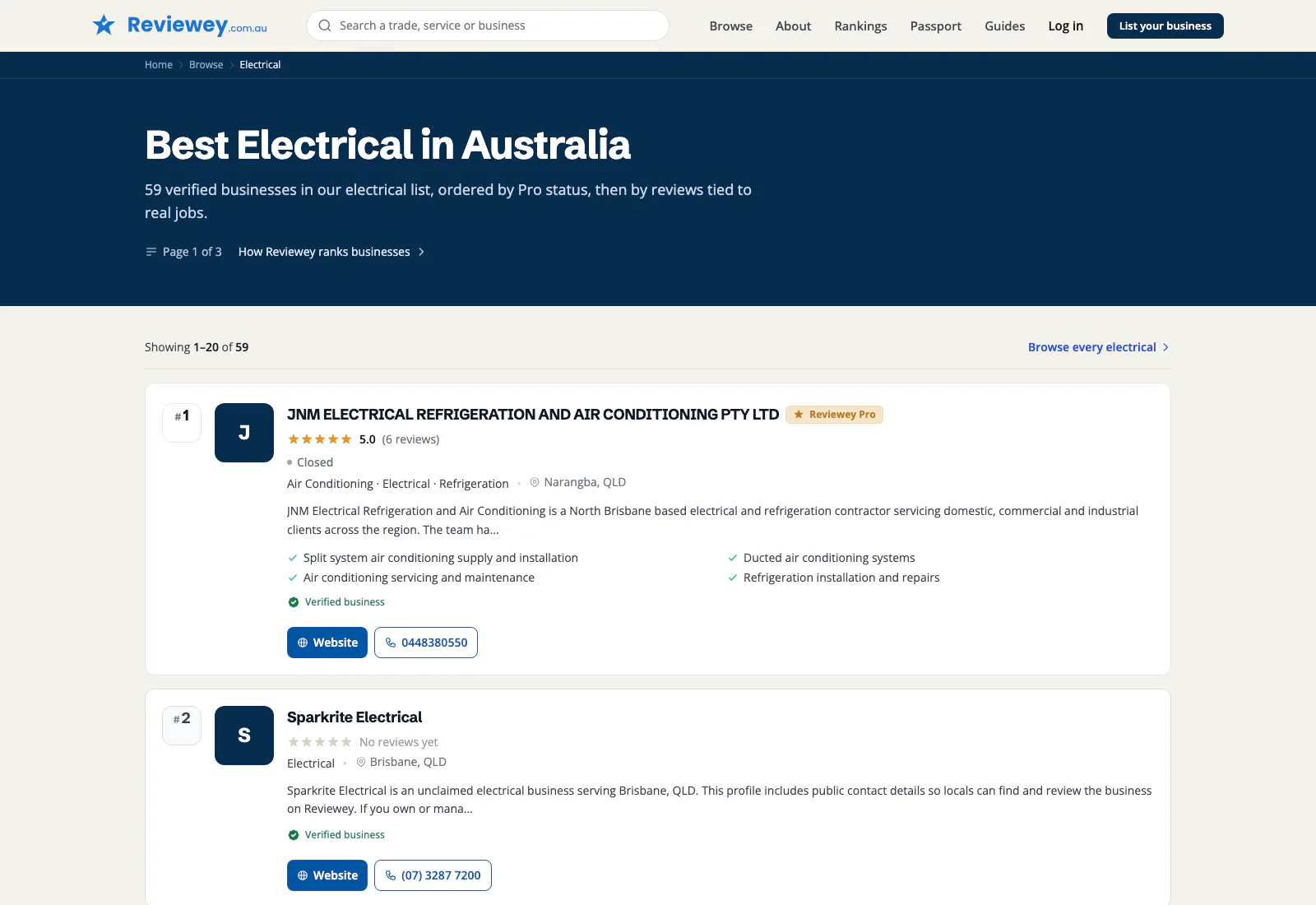This screenshot has width=1316, height=905.
Task: Click Showing 1–20 of 59 text
Action: pos(197,347)
